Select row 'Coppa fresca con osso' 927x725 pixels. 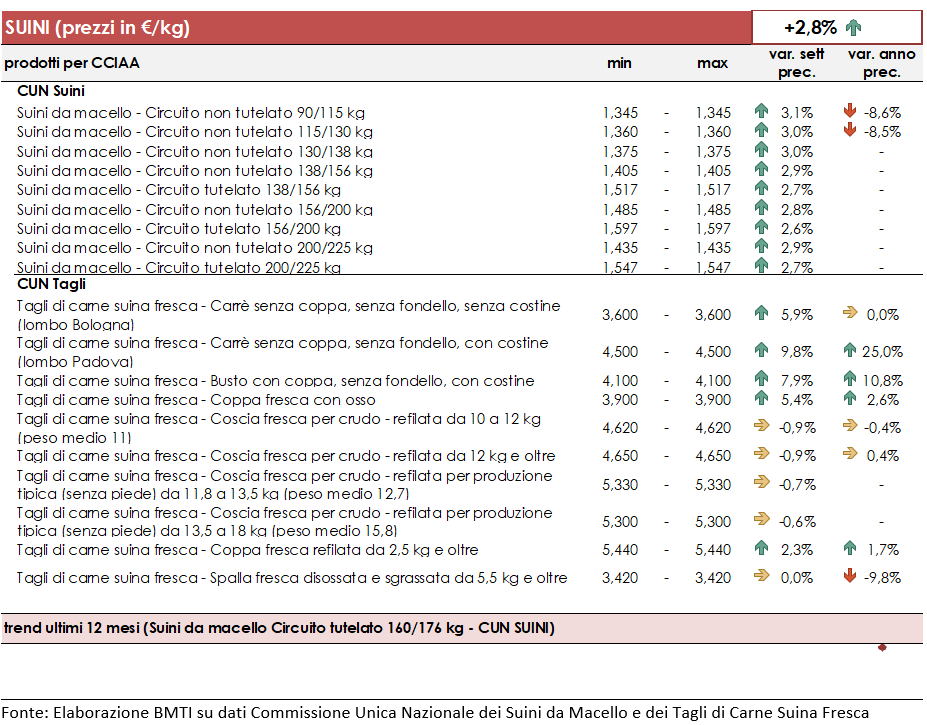tap(461, 400)
